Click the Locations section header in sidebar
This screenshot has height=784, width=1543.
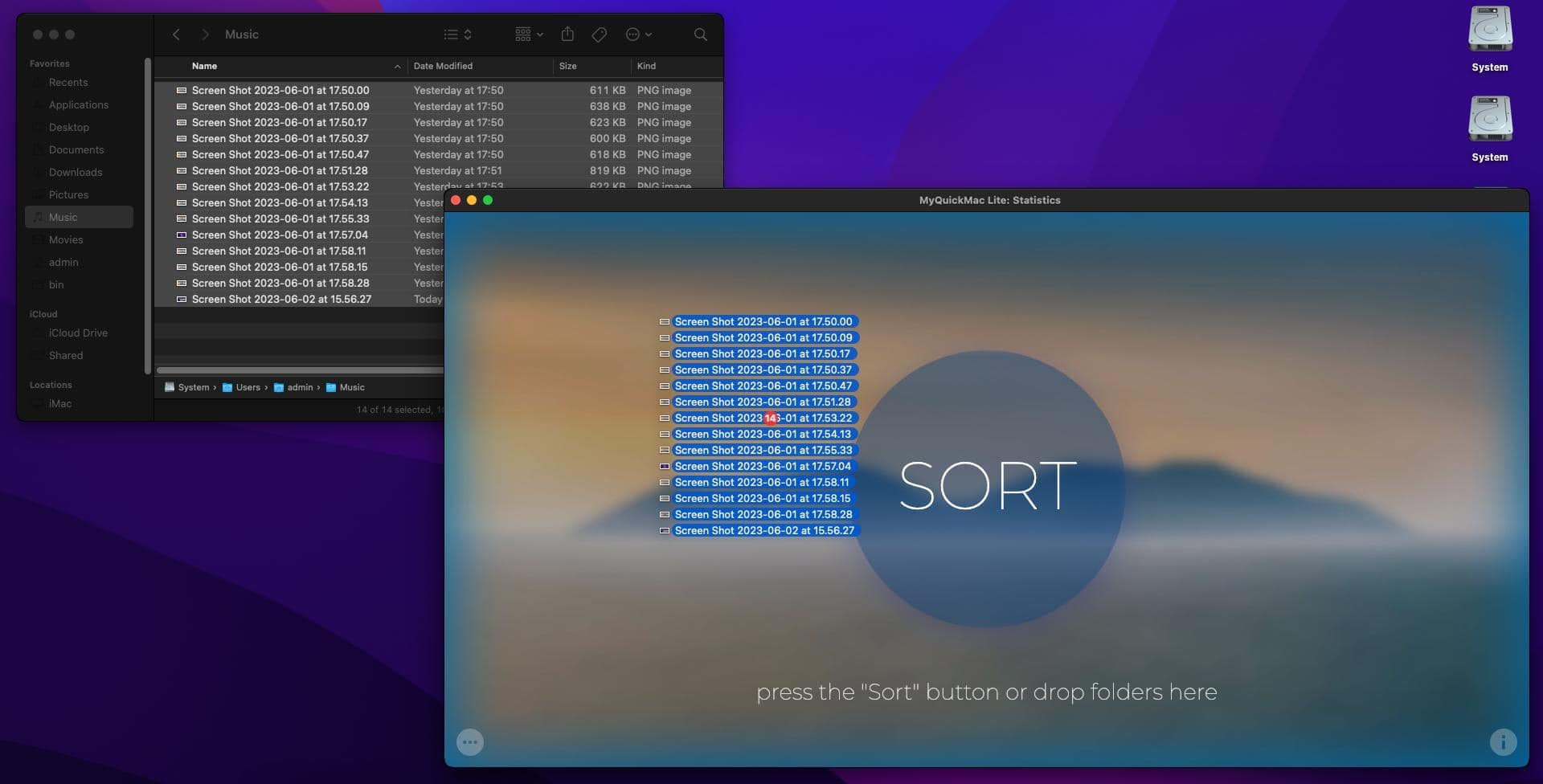[51, 385]
